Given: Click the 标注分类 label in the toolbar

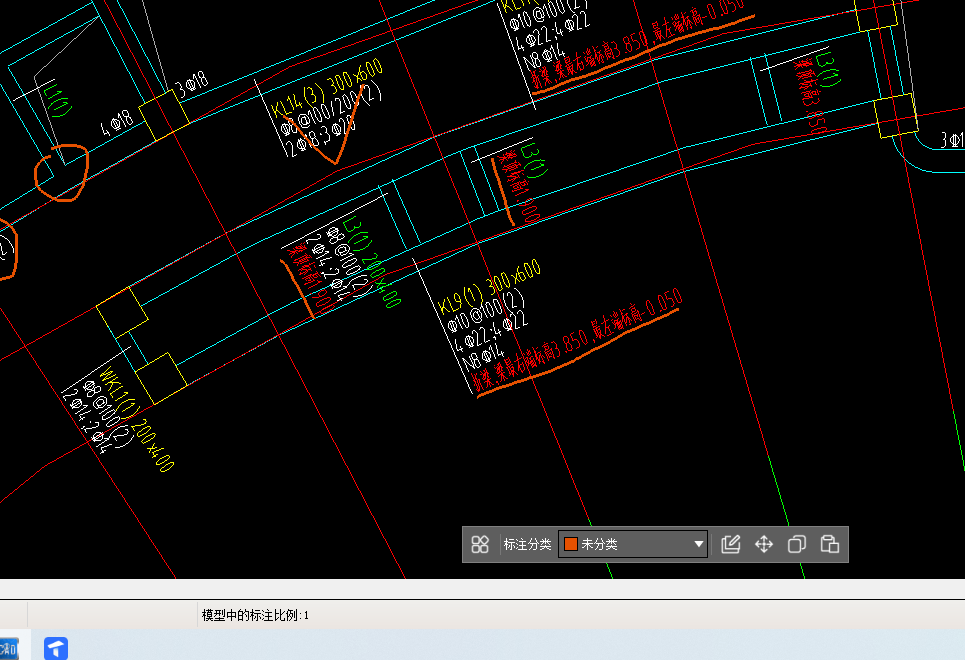Looking at the screenshot, I should click(527, 545).
